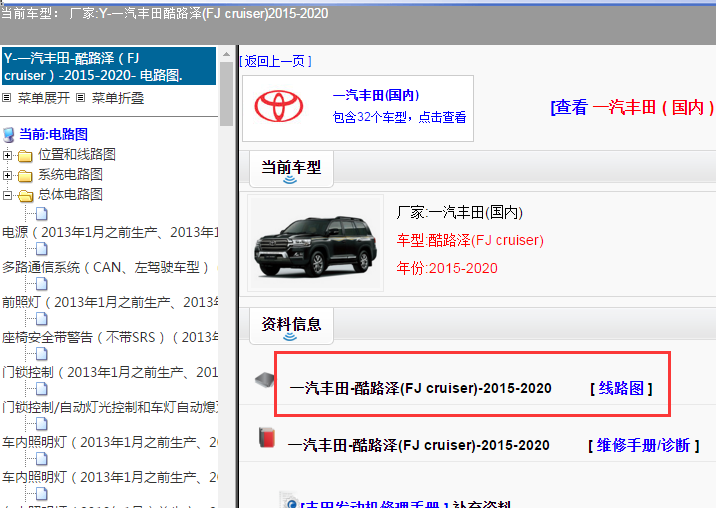Click the page icon above 多路通信系统 entry
This screenshot has width=716, height=508.
(x=42, y=249)
